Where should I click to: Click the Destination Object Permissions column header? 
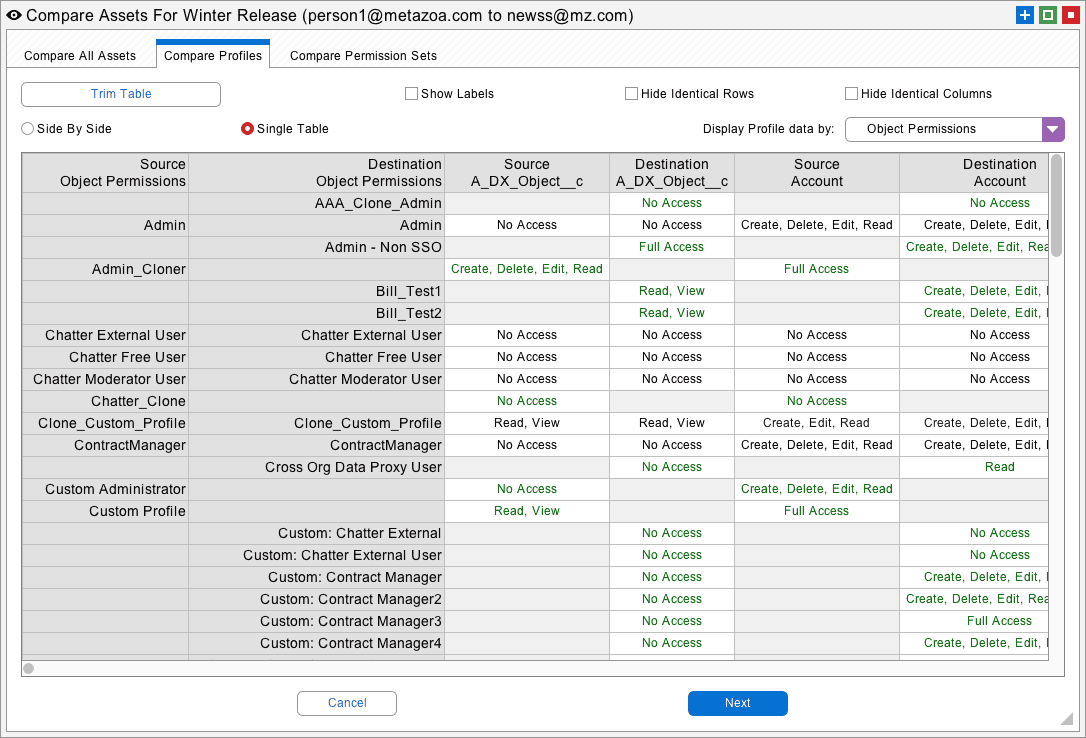click(317, 172)
